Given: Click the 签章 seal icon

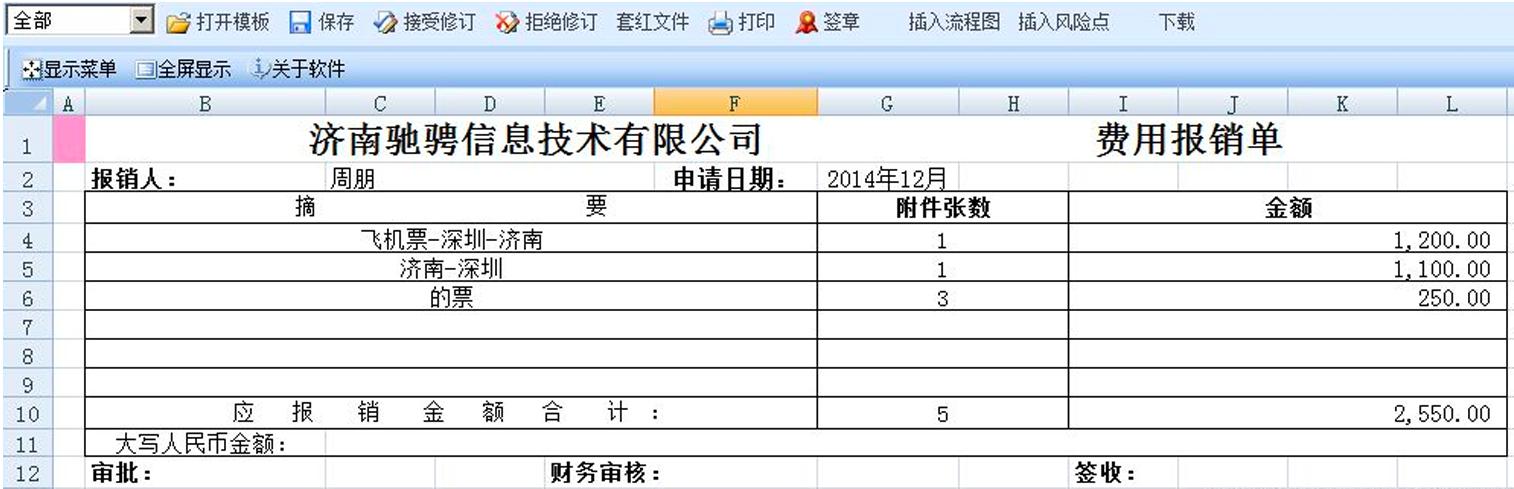Looking at the screenshot, I should 807,22.
